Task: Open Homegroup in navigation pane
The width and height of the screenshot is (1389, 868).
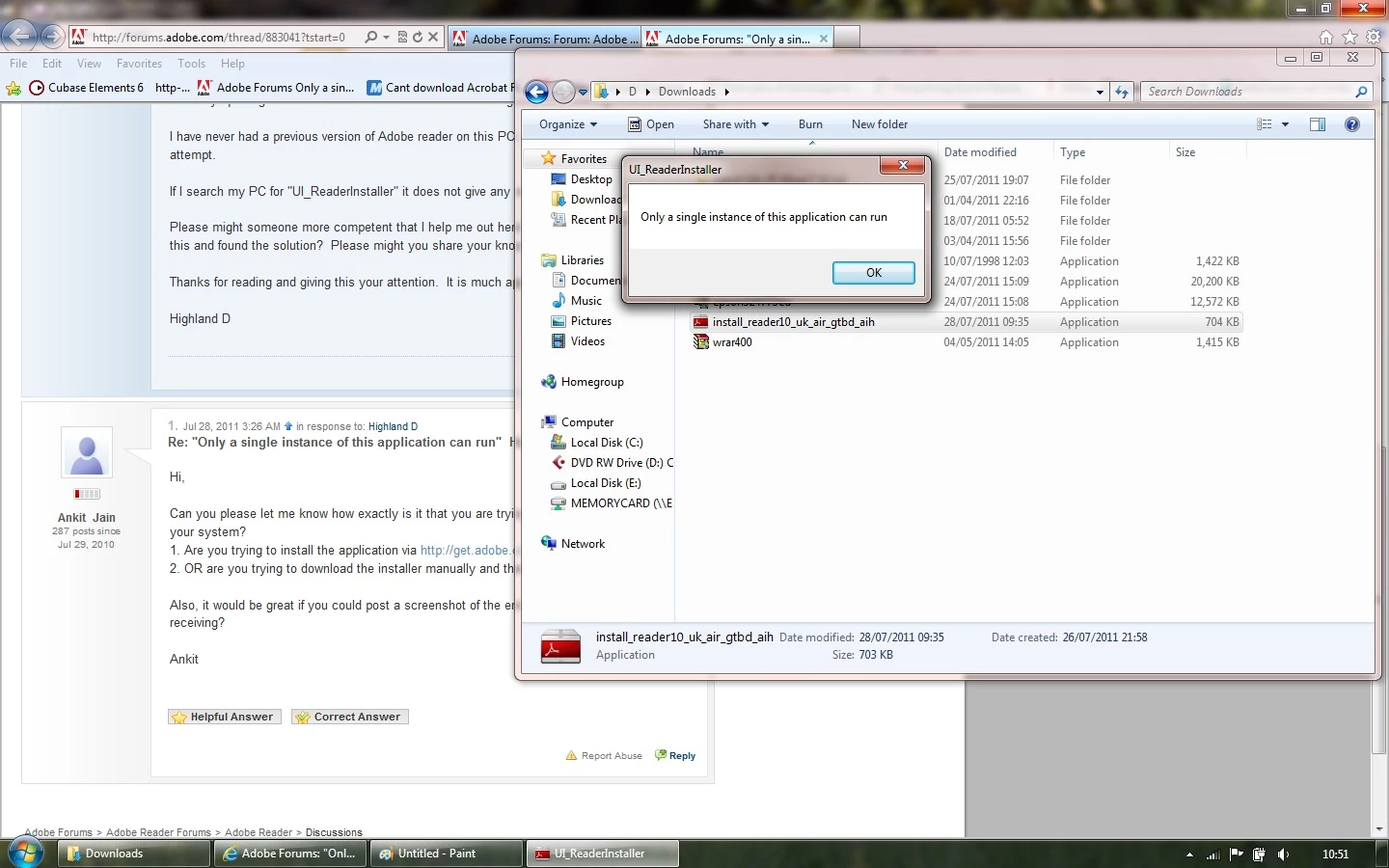Action: click(583, 382)
